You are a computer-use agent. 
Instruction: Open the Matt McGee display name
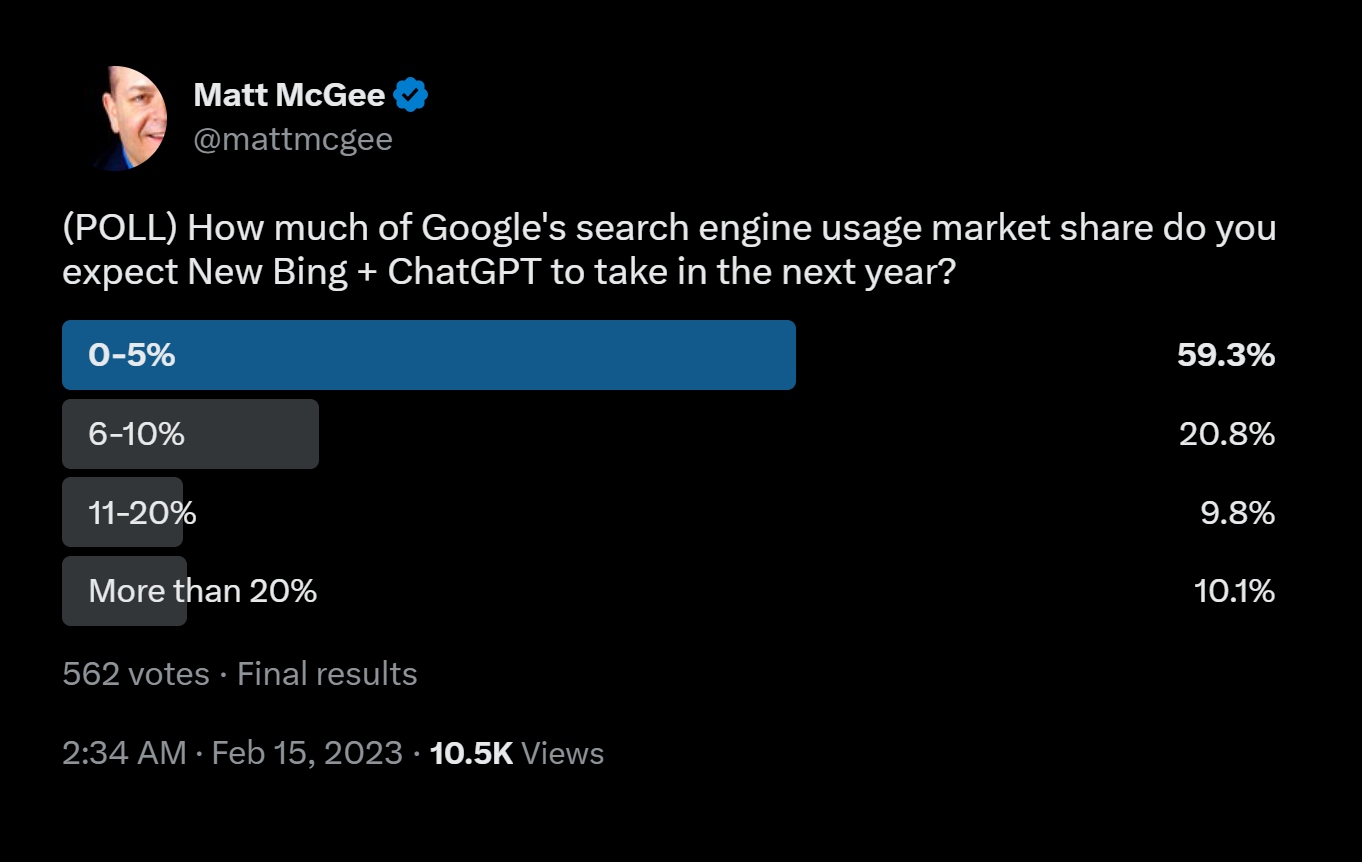point(289,95)
